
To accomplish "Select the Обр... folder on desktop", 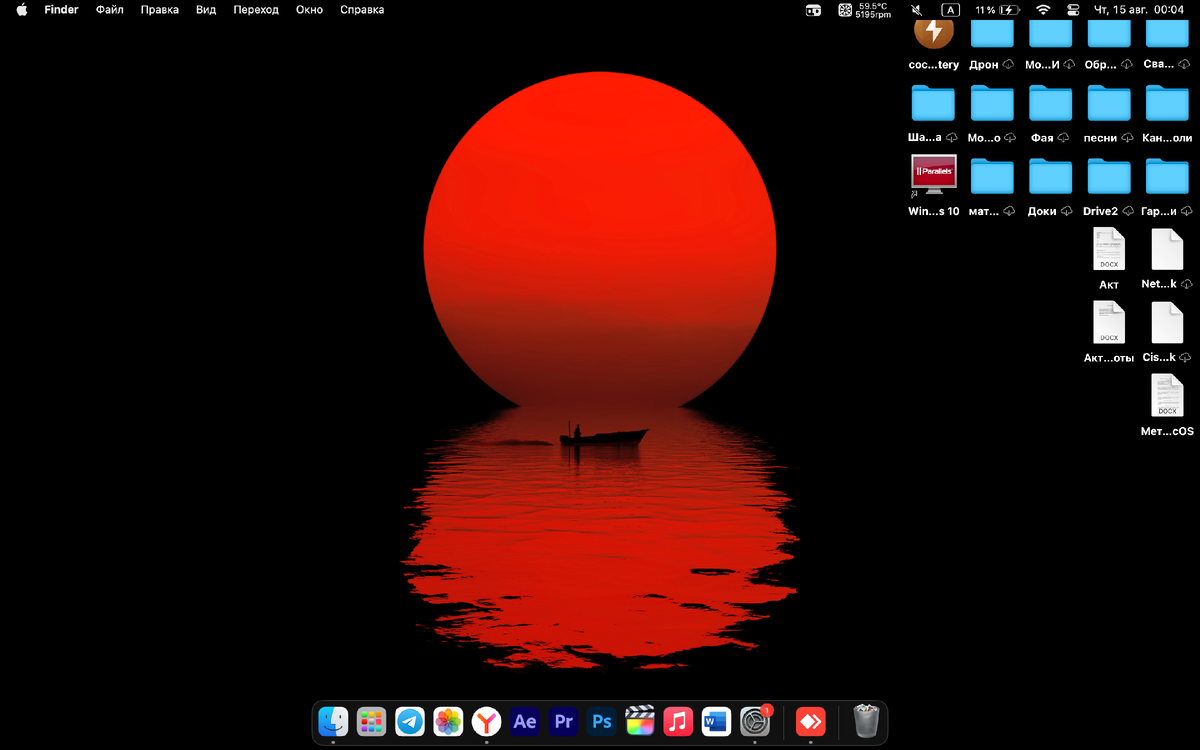I will (x=1109, y=33).
